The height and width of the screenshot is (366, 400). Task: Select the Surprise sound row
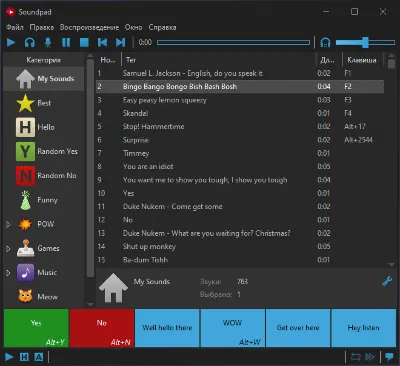(240, 140)
